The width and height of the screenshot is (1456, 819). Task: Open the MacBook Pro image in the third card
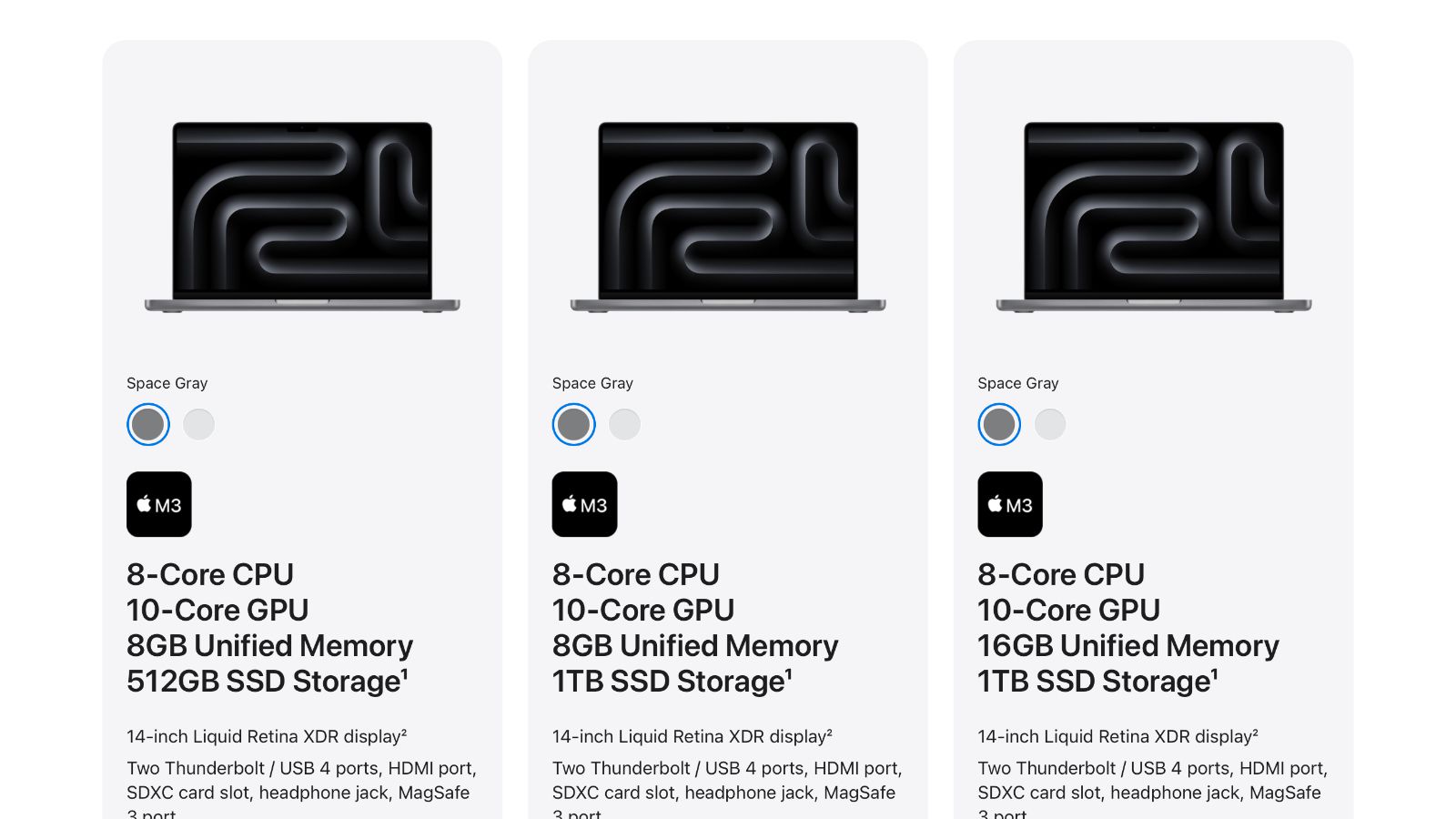pyautogui.click(x=1154, y=217)
